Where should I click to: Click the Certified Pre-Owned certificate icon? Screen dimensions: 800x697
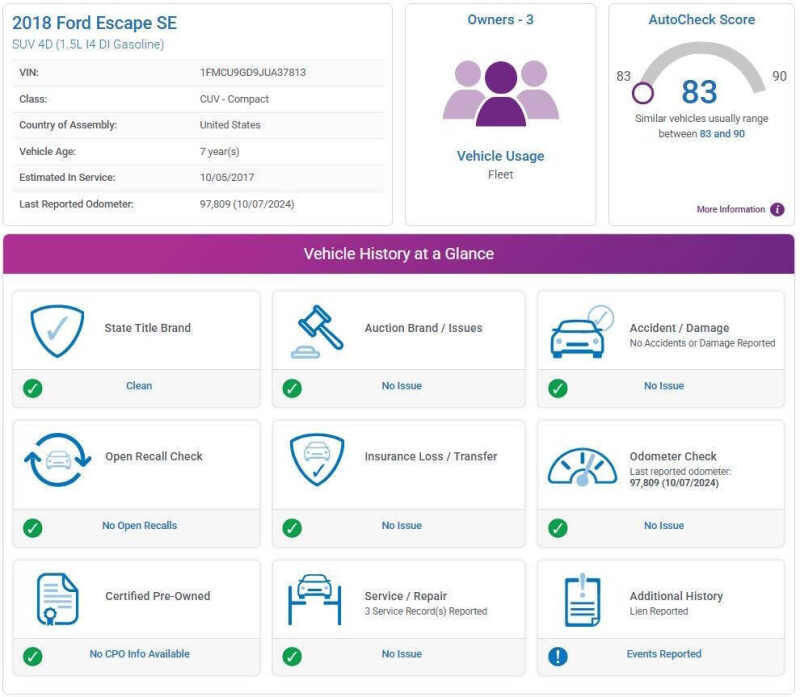[x=57, y=599]
